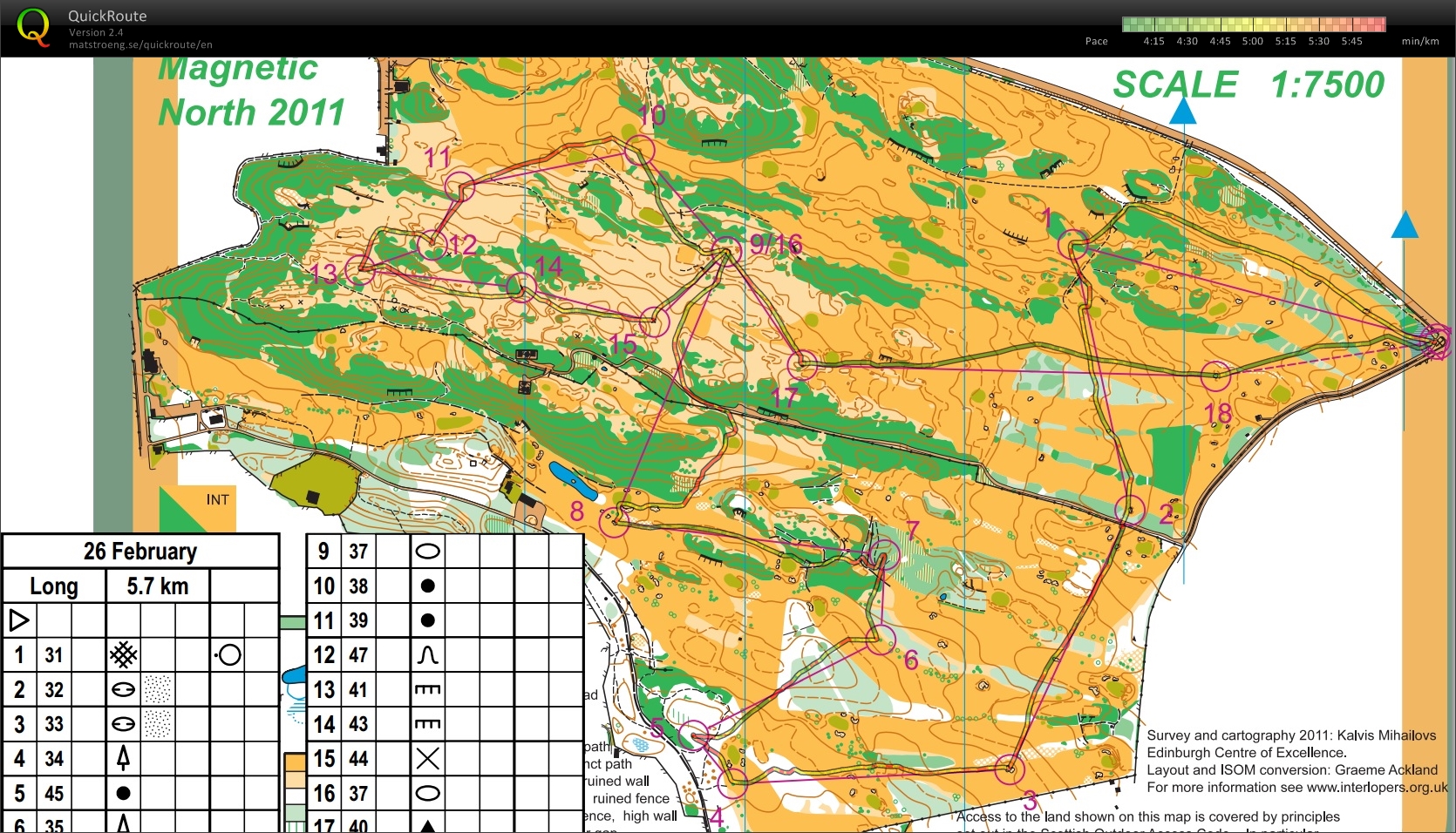The height and width of the screenshot is (833, 1456).
Task: Click the blue north arrow above finish
Action: [x=1404, y=225]
